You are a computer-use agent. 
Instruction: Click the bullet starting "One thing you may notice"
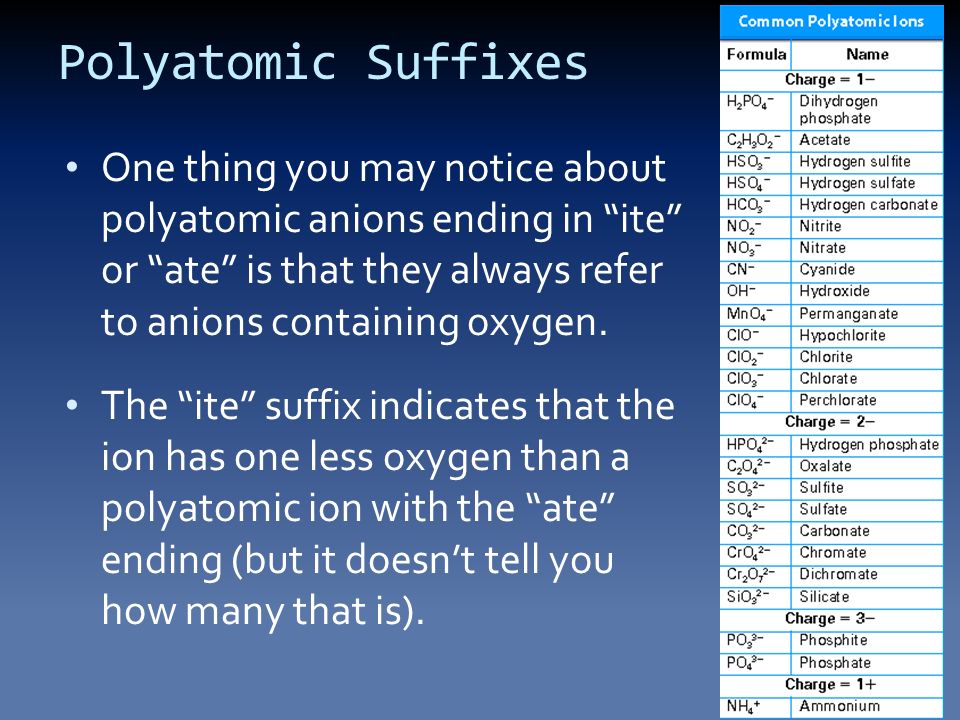tap(374, 245)
